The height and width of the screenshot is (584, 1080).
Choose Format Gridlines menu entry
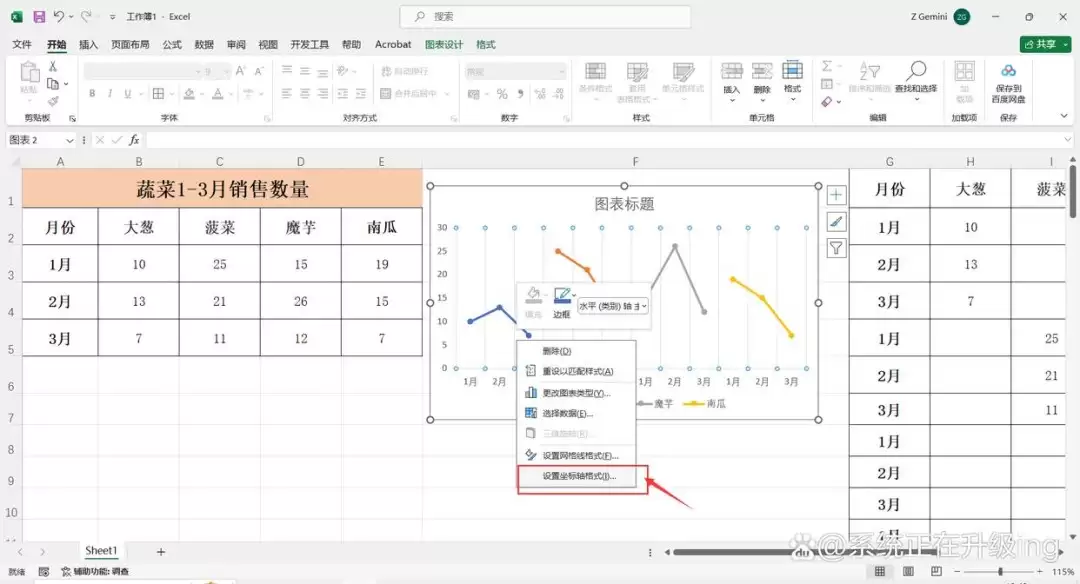click(577, 455)
